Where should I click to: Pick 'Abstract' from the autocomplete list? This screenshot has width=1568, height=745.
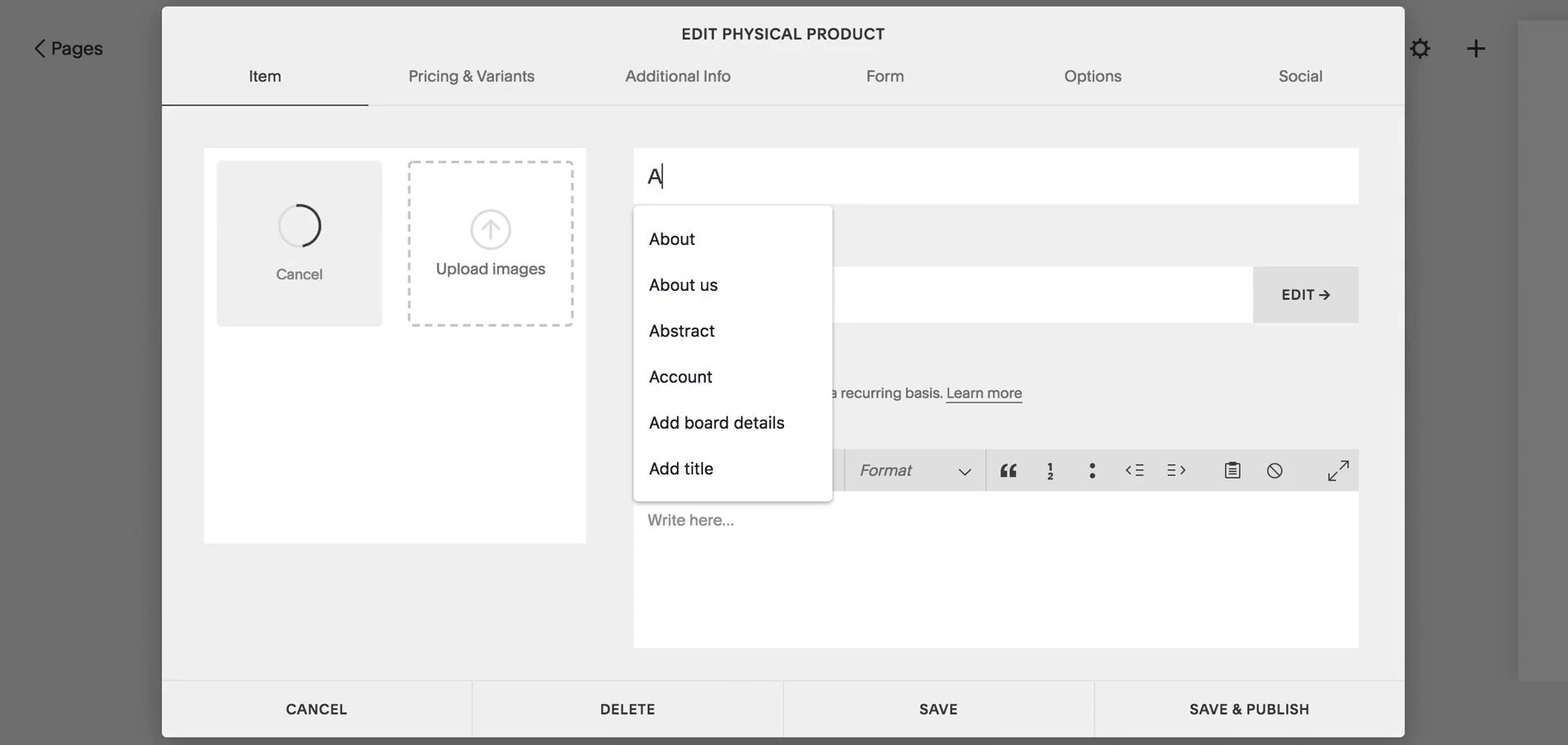pyautogui.click(x=733, y=331)
